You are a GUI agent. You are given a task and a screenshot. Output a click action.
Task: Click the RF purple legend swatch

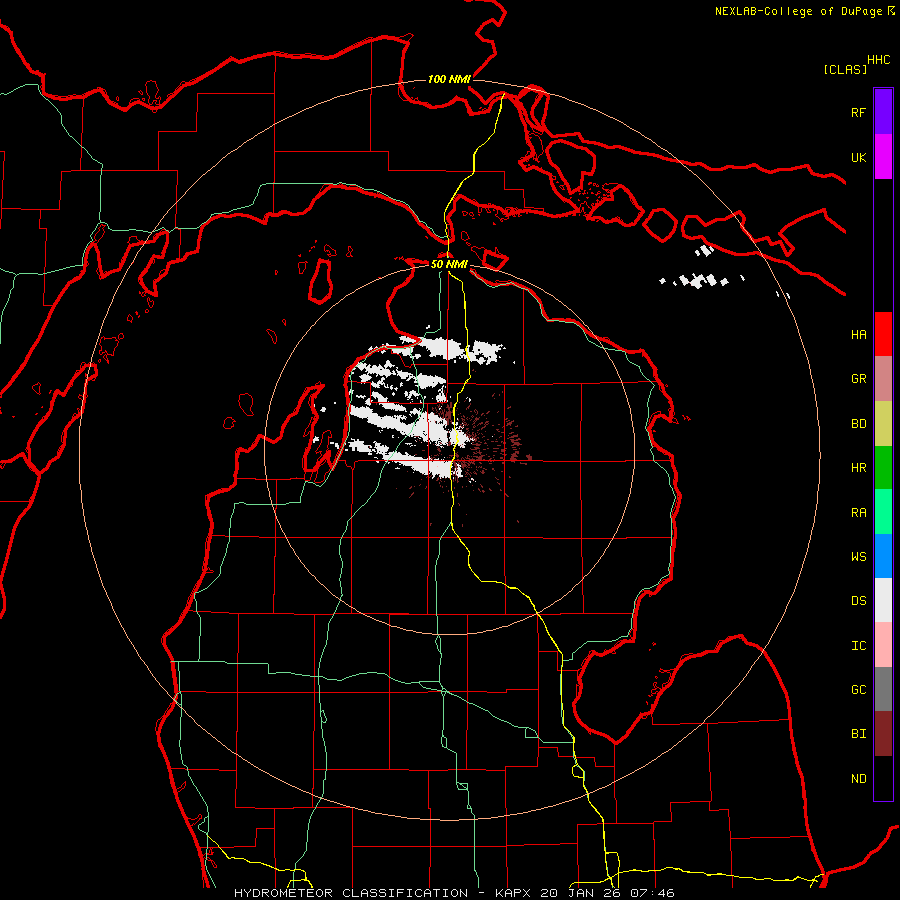pyautogui.click(x=883, y=112)
